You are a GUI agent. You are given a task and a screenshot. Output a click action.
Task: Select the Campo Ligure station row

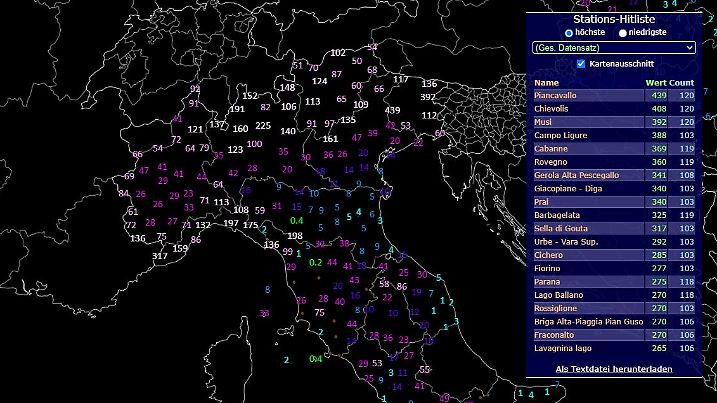[x=614, y=135]
